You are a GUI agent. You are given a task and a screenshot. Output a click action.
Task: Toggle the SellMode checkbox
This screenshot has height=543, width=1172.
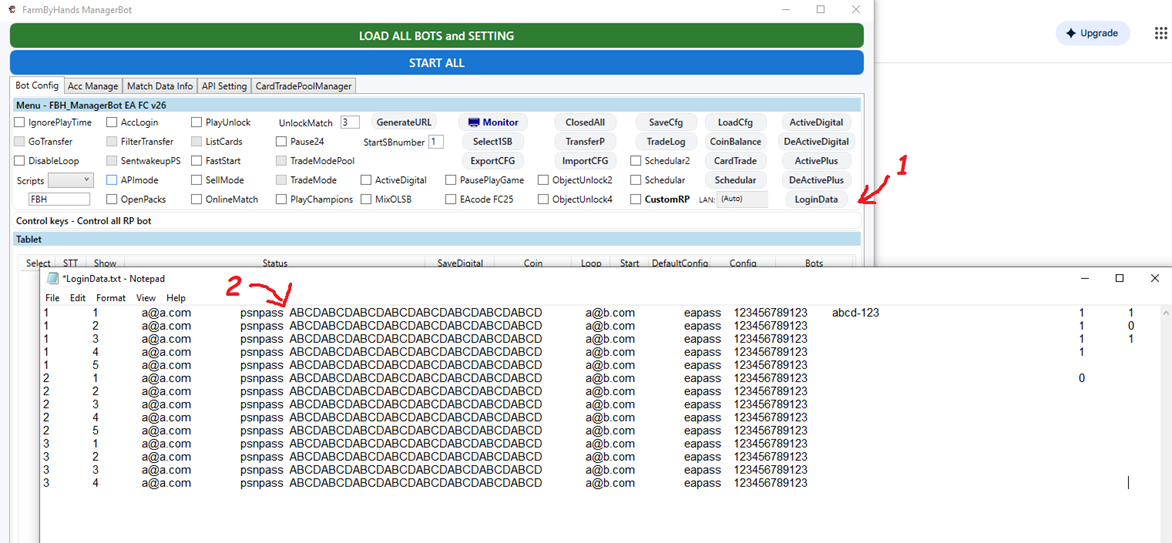tap(197, 180)
